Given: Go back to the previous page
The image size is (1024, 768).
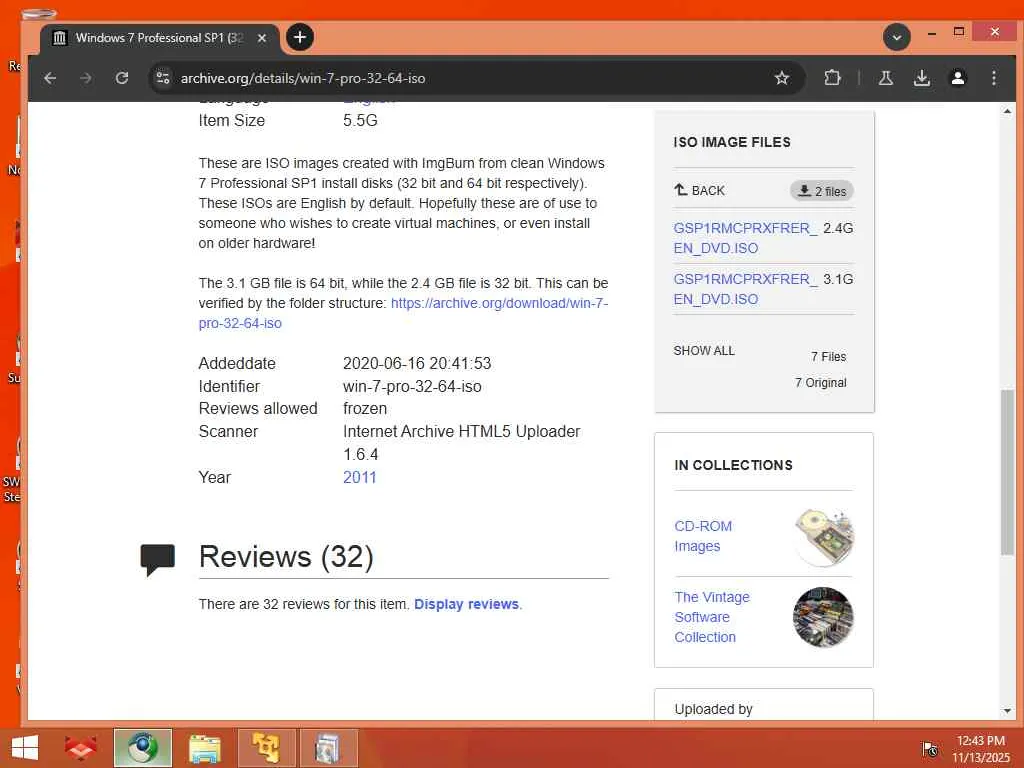Looking at the screenshot, I should click(x=50, y=78).
